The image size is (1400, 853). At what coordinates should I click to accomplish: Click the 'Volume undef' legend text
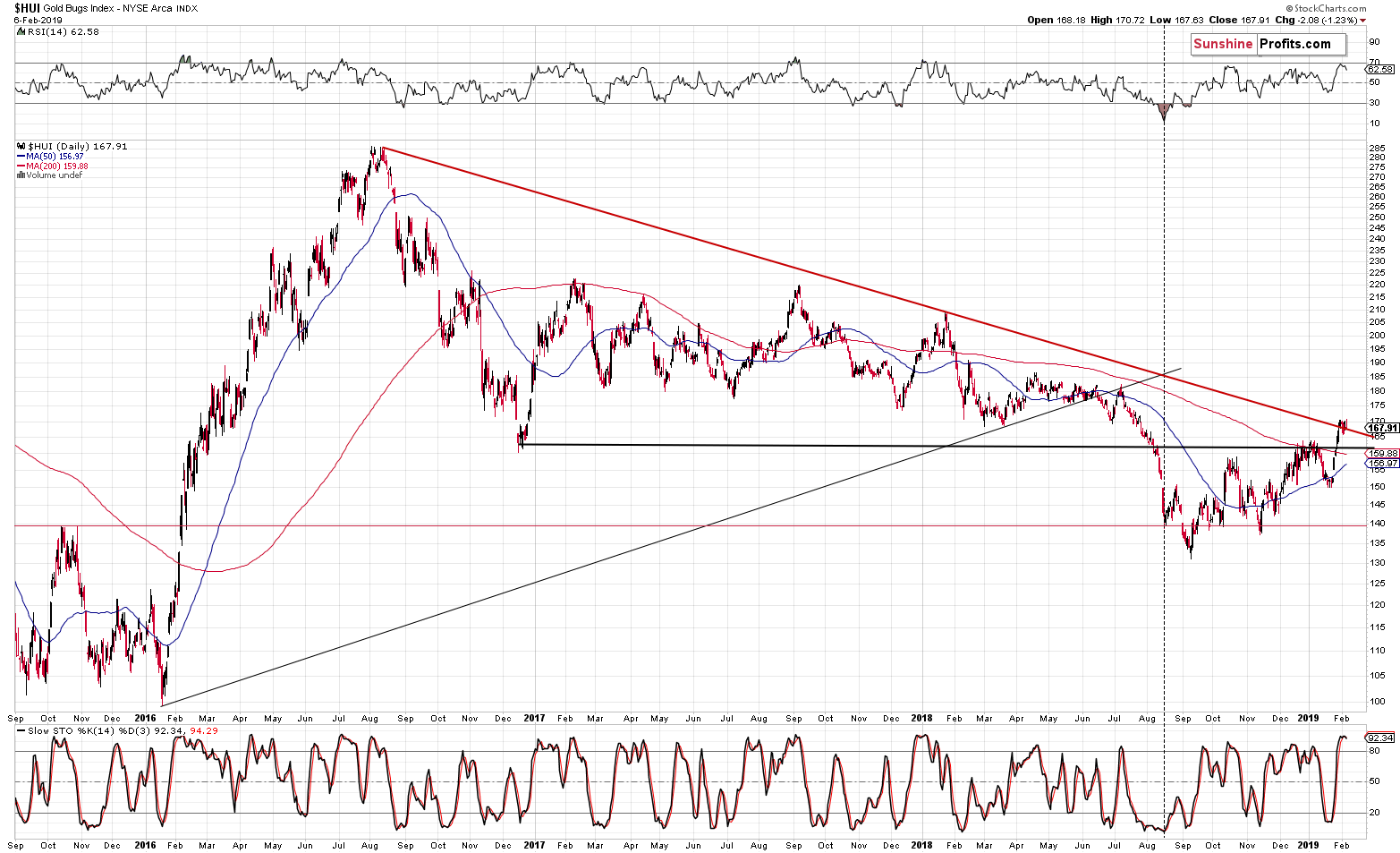click(x=53, y=175)
